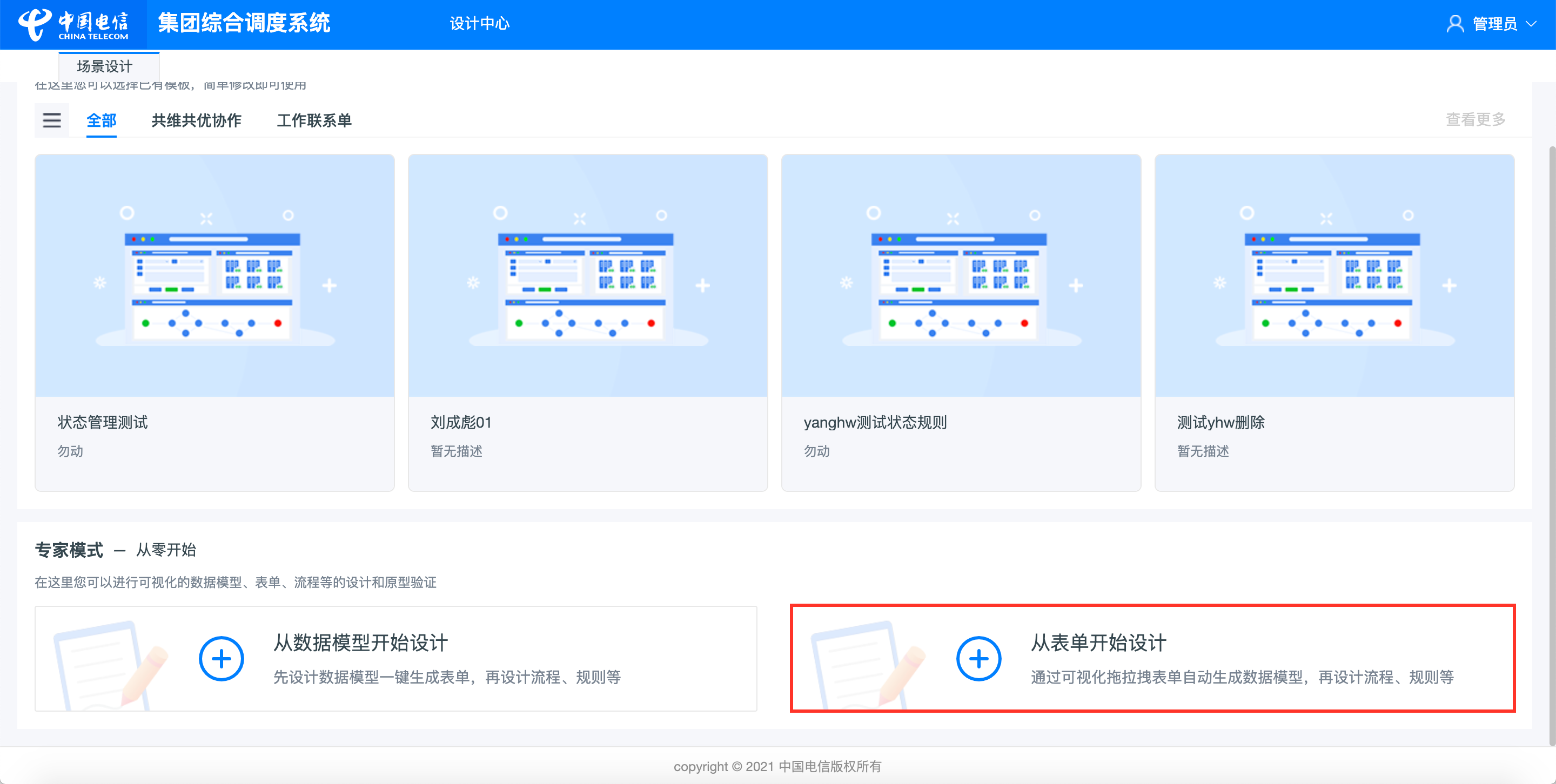Expand the 管理员 dropdown chevron
This screenshot has width=1556, height=784.
coord(1531,24)
